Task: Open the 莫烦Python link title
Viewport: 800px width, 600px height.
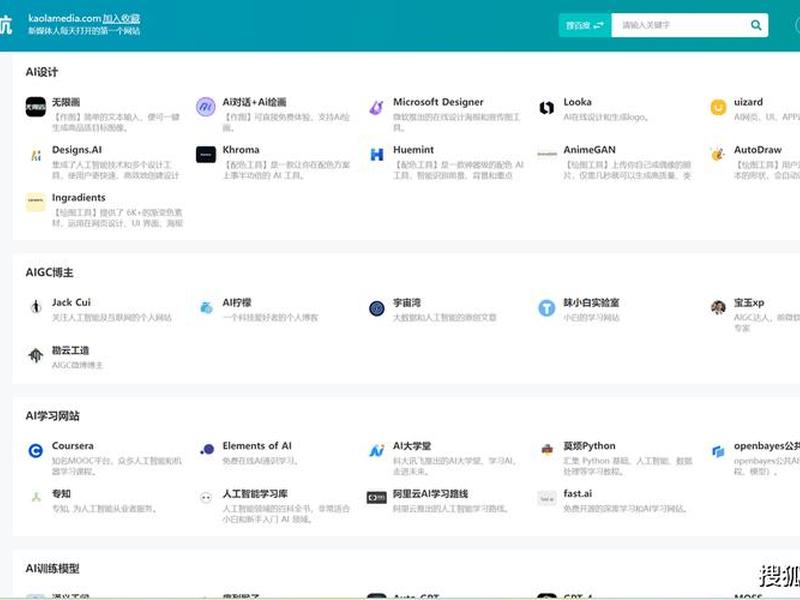Action: point(589,445)
